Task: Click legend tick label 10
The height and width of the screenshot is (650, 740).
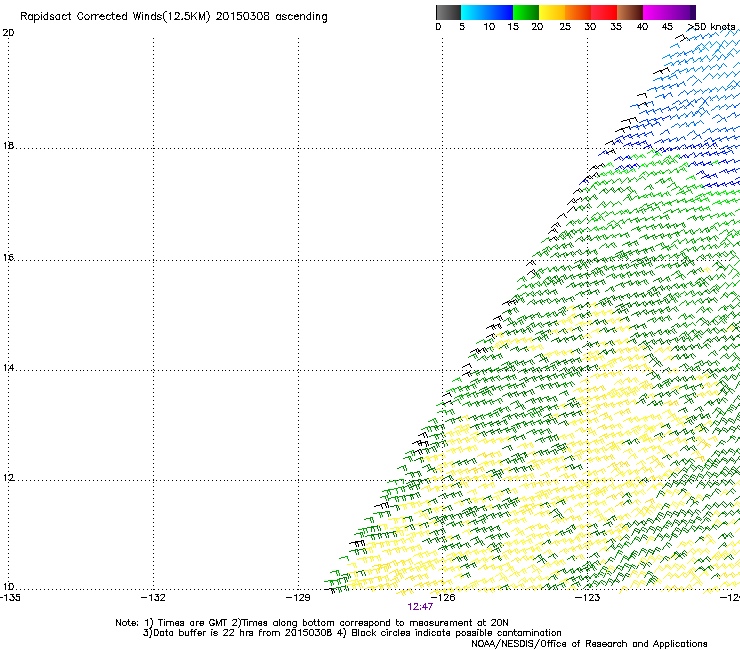Action: (x=489, y=27)
